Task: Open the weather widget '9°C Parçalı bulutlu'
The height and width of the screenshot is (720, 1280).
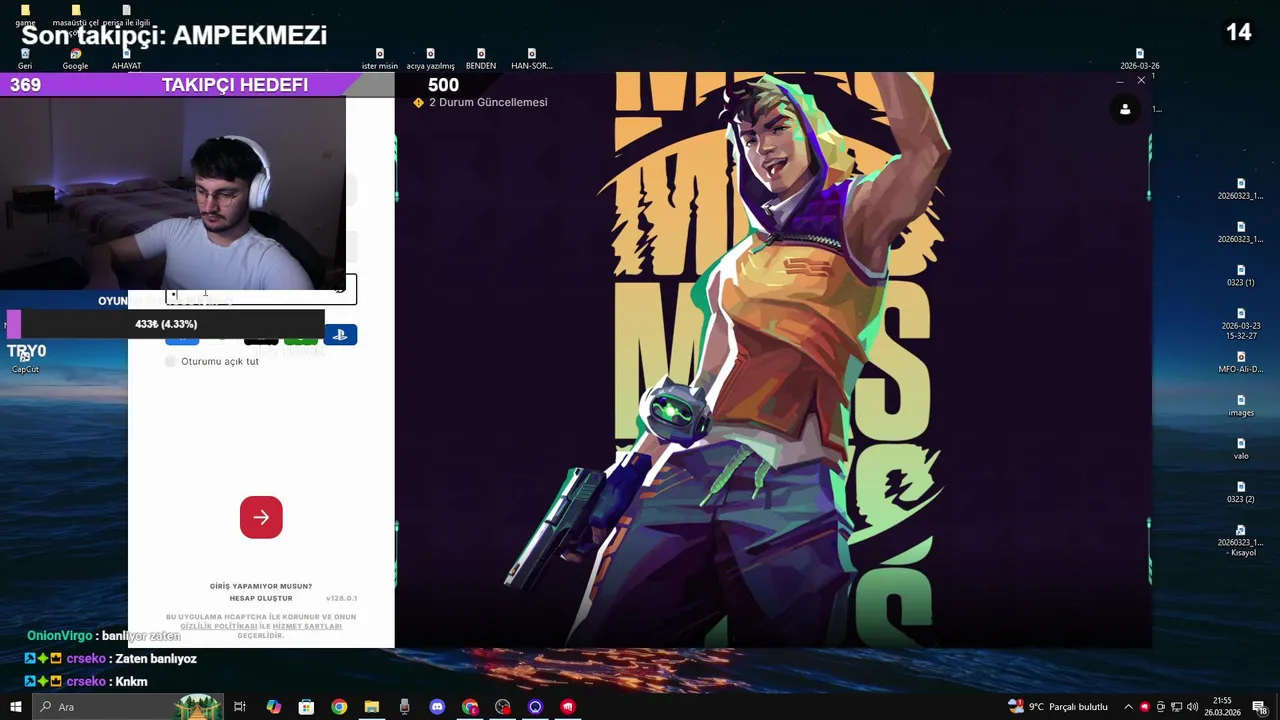Action: point(1058,707)
